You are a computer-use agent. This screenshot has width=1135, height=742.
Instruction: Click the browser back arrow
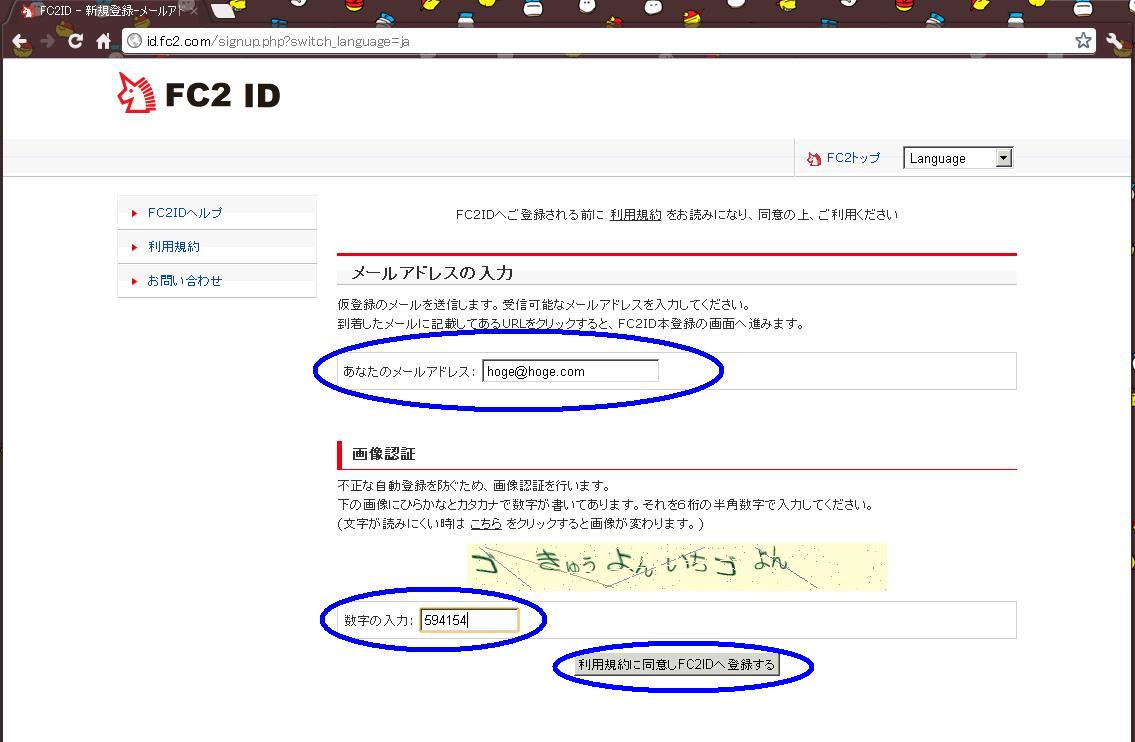19,41
